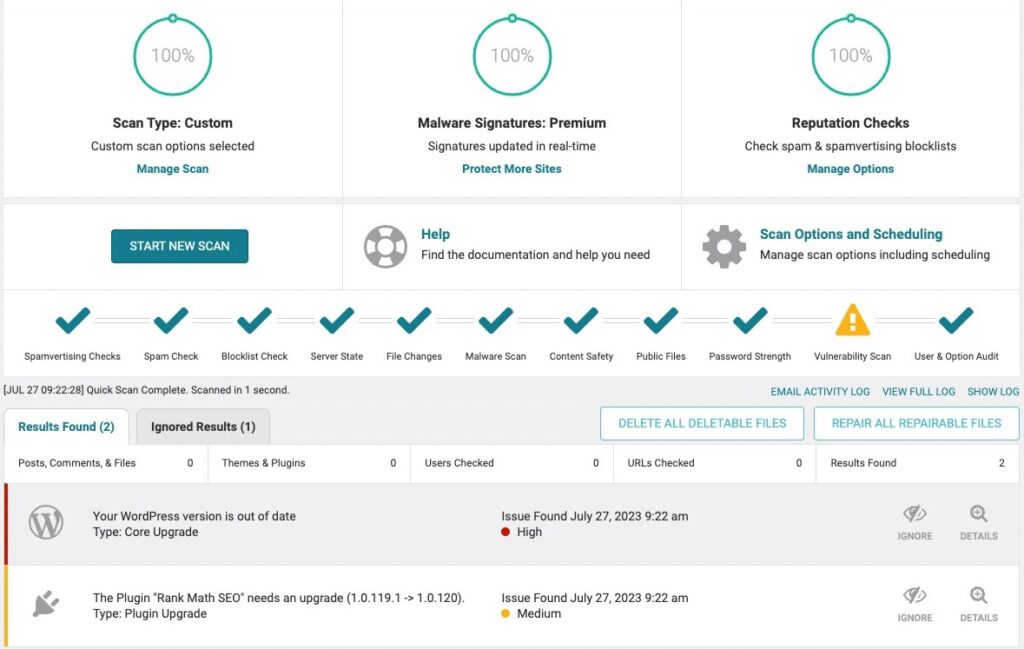Viewport: 1024px width, 649px height.
Task: Select the Results Found (2) tab
Action: tap(66, 427)
